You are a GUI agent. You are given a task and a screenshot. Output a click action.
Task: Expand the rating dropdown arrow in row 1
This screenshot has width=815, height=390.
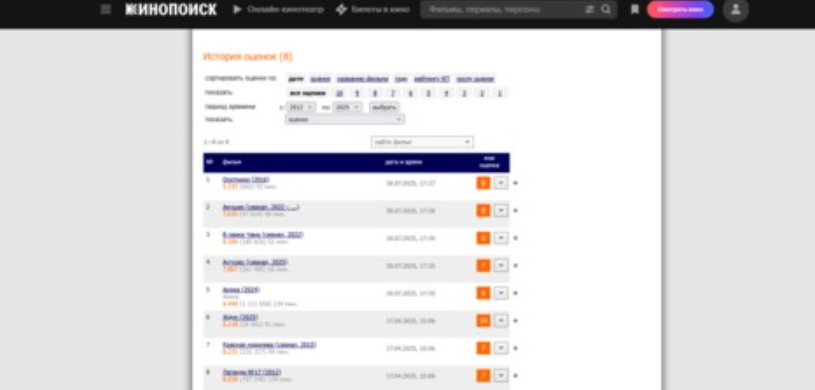point(501,183)
